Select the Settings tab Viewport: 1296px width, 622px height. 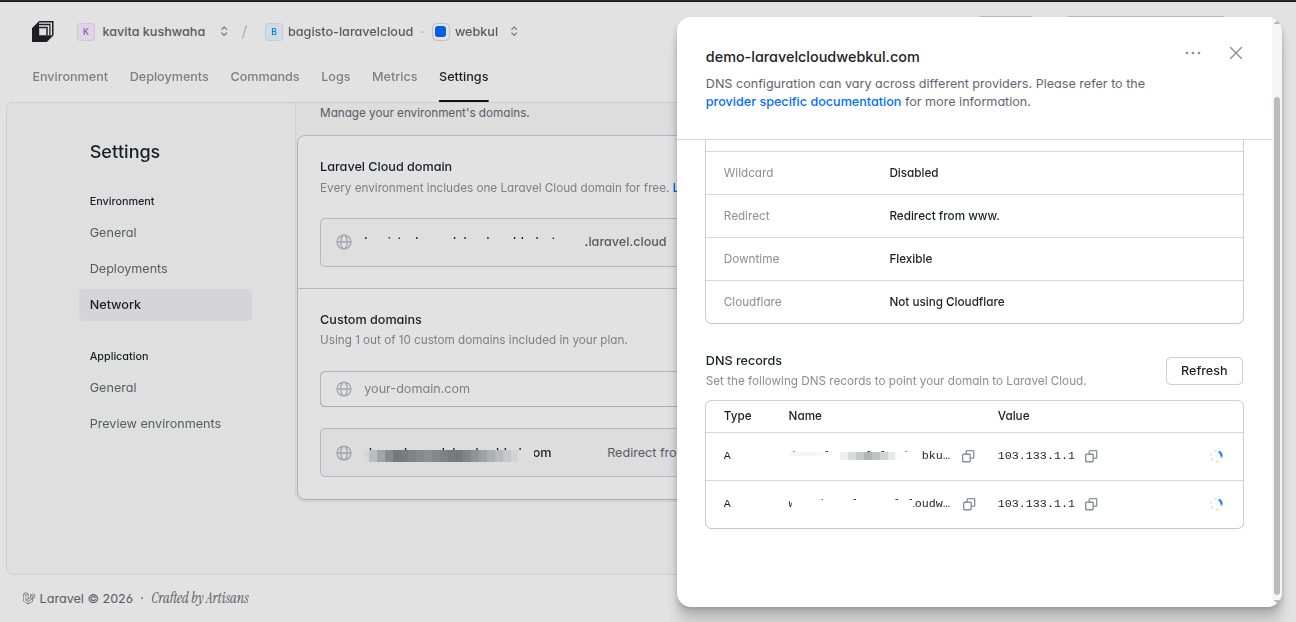point(464,77)
